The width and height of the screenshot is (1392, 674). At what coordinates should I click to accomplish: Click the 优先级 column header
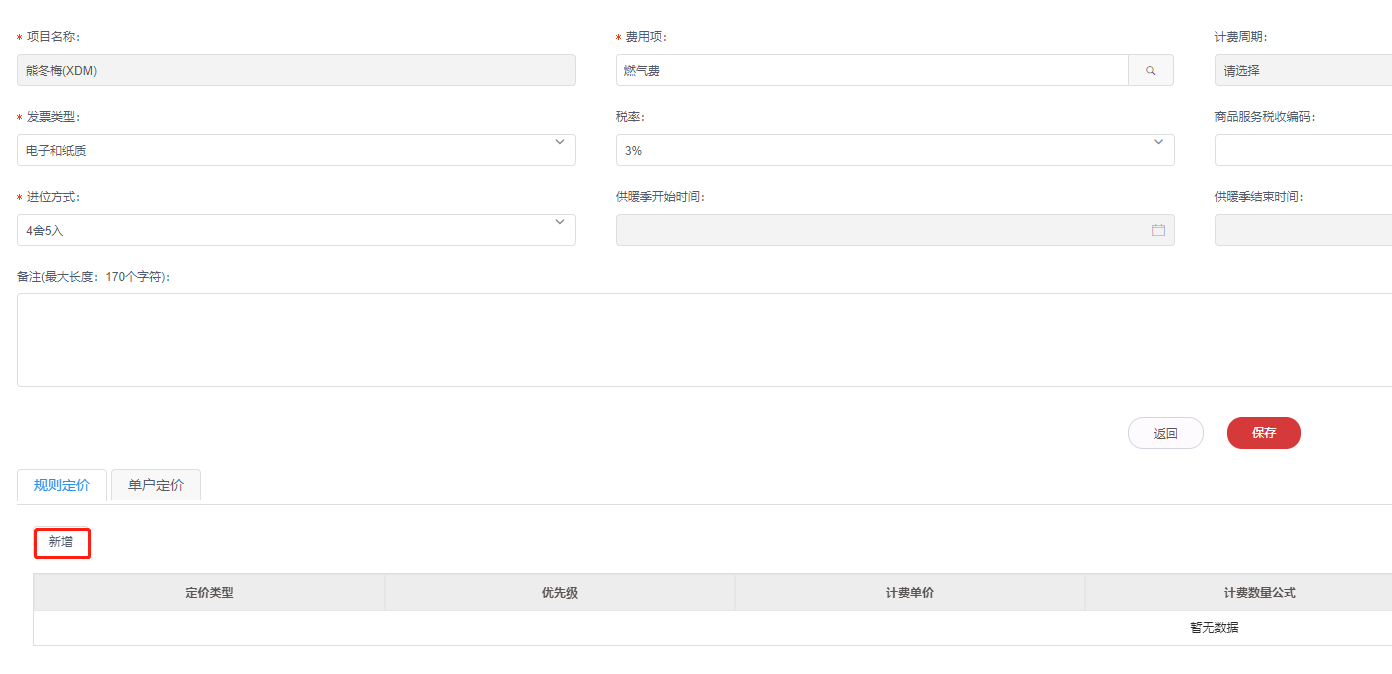pyautogui.click(x=559, y=592)
